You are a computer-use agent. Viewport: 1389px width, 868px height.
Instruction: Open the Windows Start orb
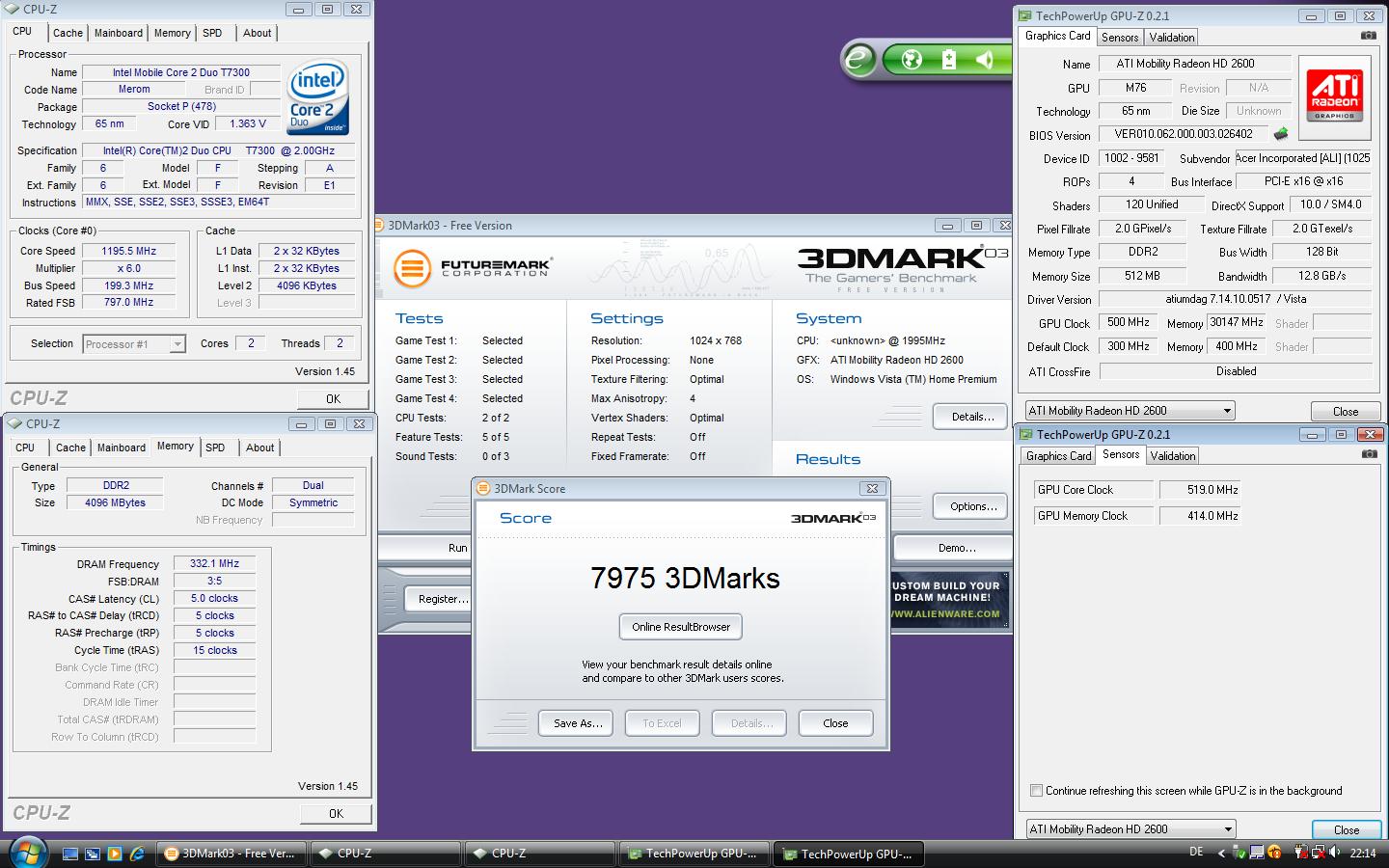coord(27,853)
